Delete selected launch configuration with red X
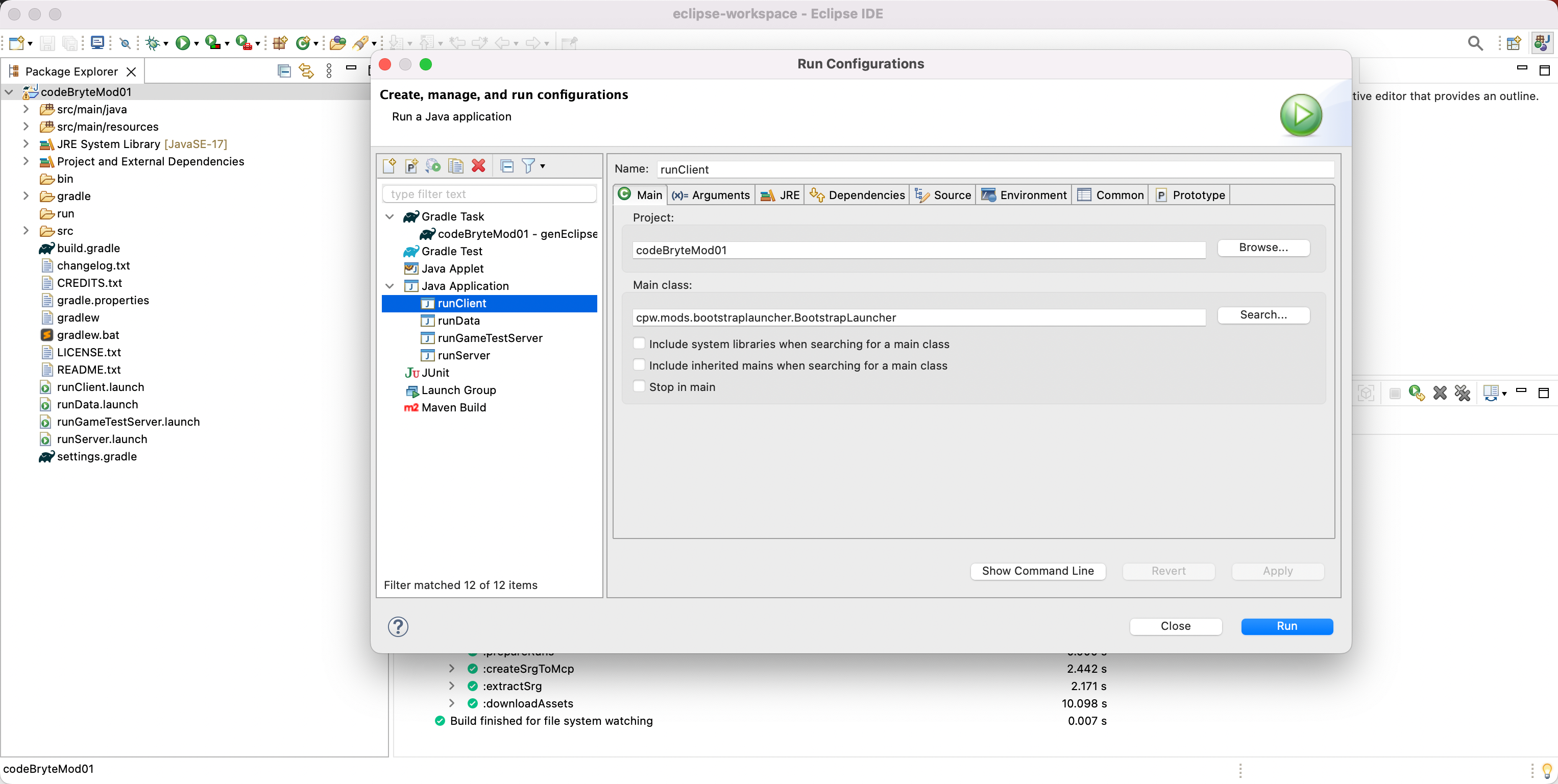This screenshot has width=1558, height=784. [478, 166]
